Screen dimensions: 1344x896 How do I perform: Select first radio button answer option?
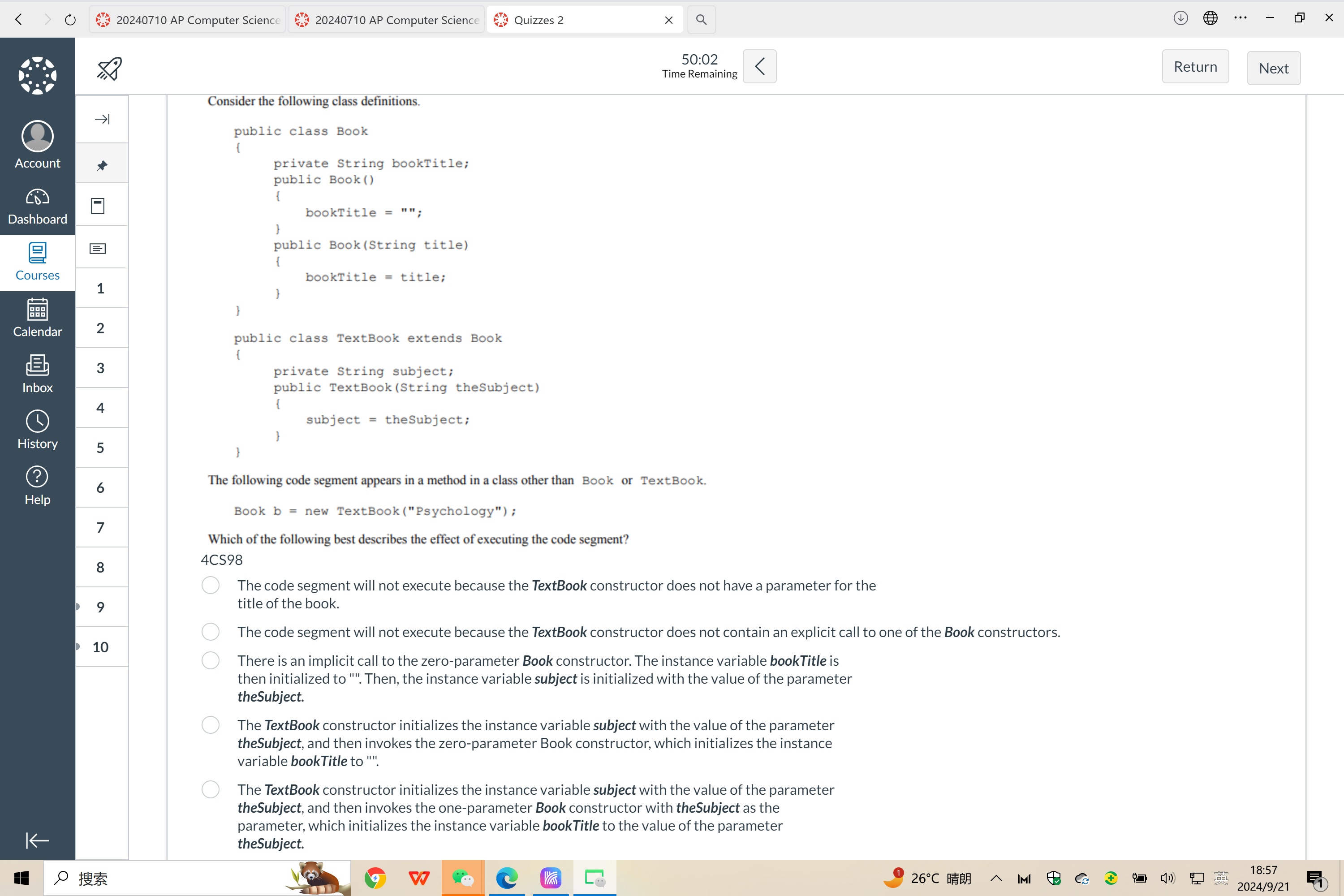coord(210,585)
